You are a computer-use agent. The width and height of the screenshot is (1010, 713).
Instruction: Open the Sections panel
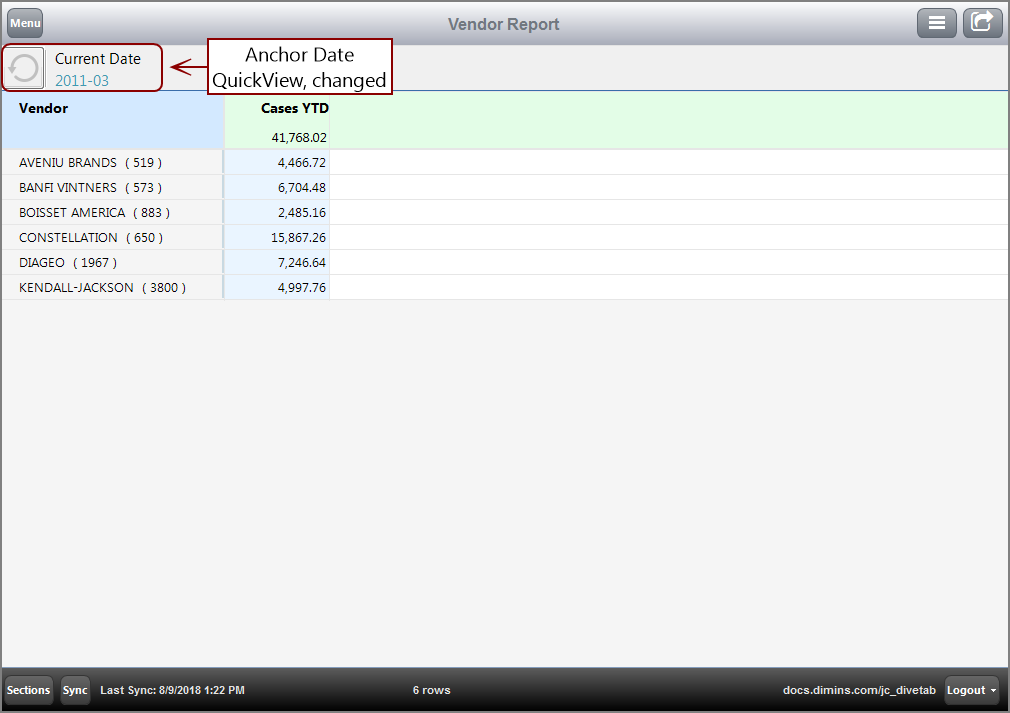tap(28, 690)
